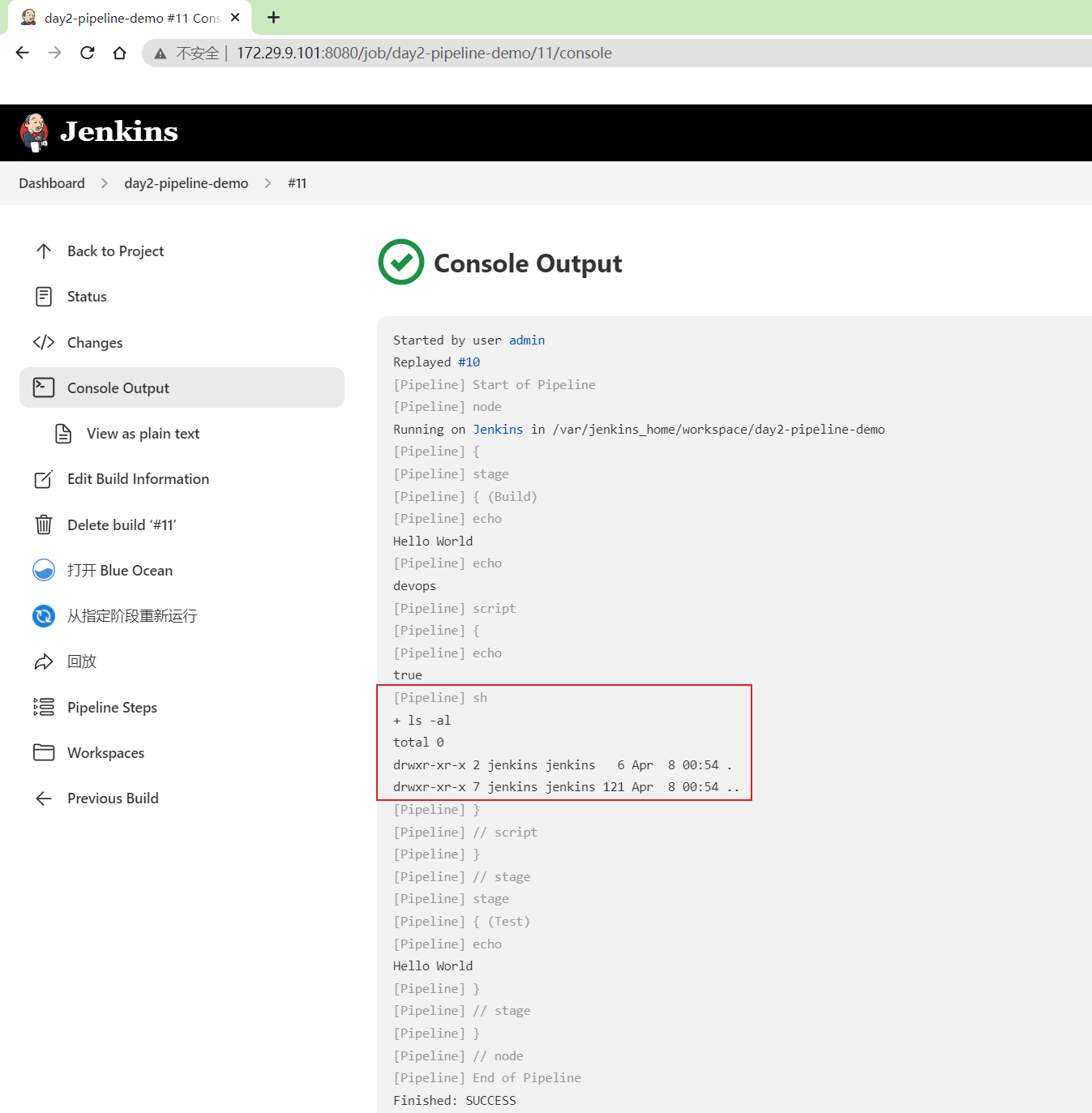Select 打开 Blue Ocean menu entry
Screen dimensions: 1092x1113
[x=182, y=570]
